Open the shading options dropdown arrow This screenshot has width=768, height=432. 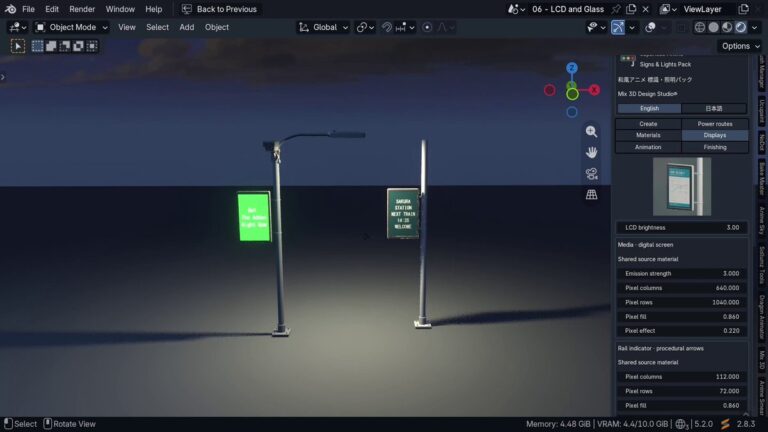pyautogui.click(x=754, y=27)
